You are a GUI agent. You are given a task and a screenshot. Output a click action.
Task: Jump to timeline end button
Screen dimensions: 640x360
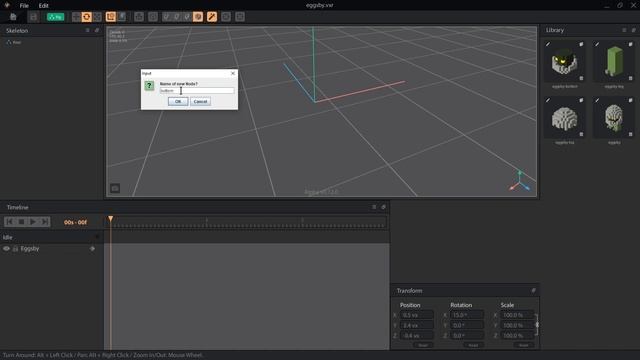[44, 222]
